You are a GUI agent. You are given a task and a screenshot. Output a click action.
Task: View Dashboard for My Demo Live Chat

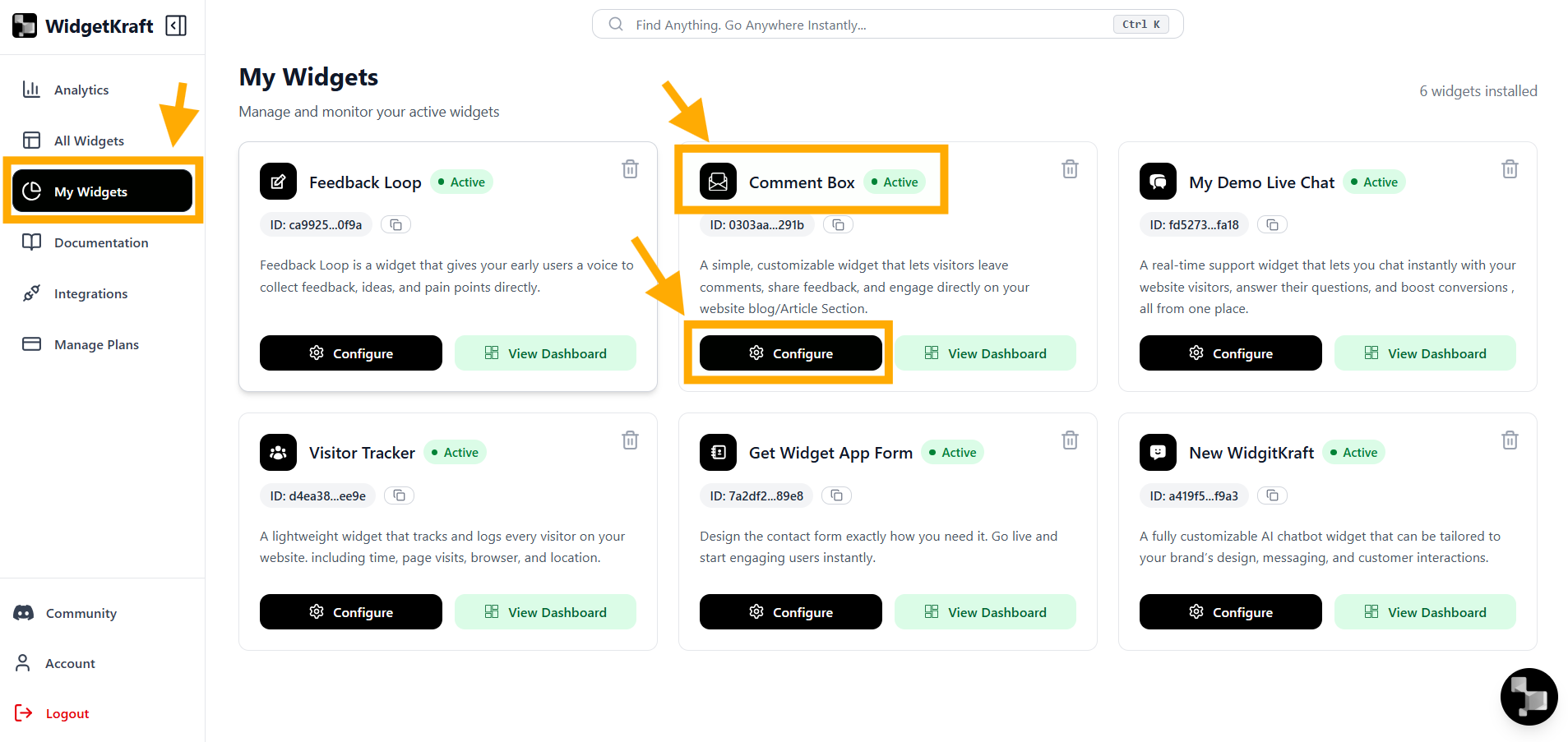[x=1425, y=353]
